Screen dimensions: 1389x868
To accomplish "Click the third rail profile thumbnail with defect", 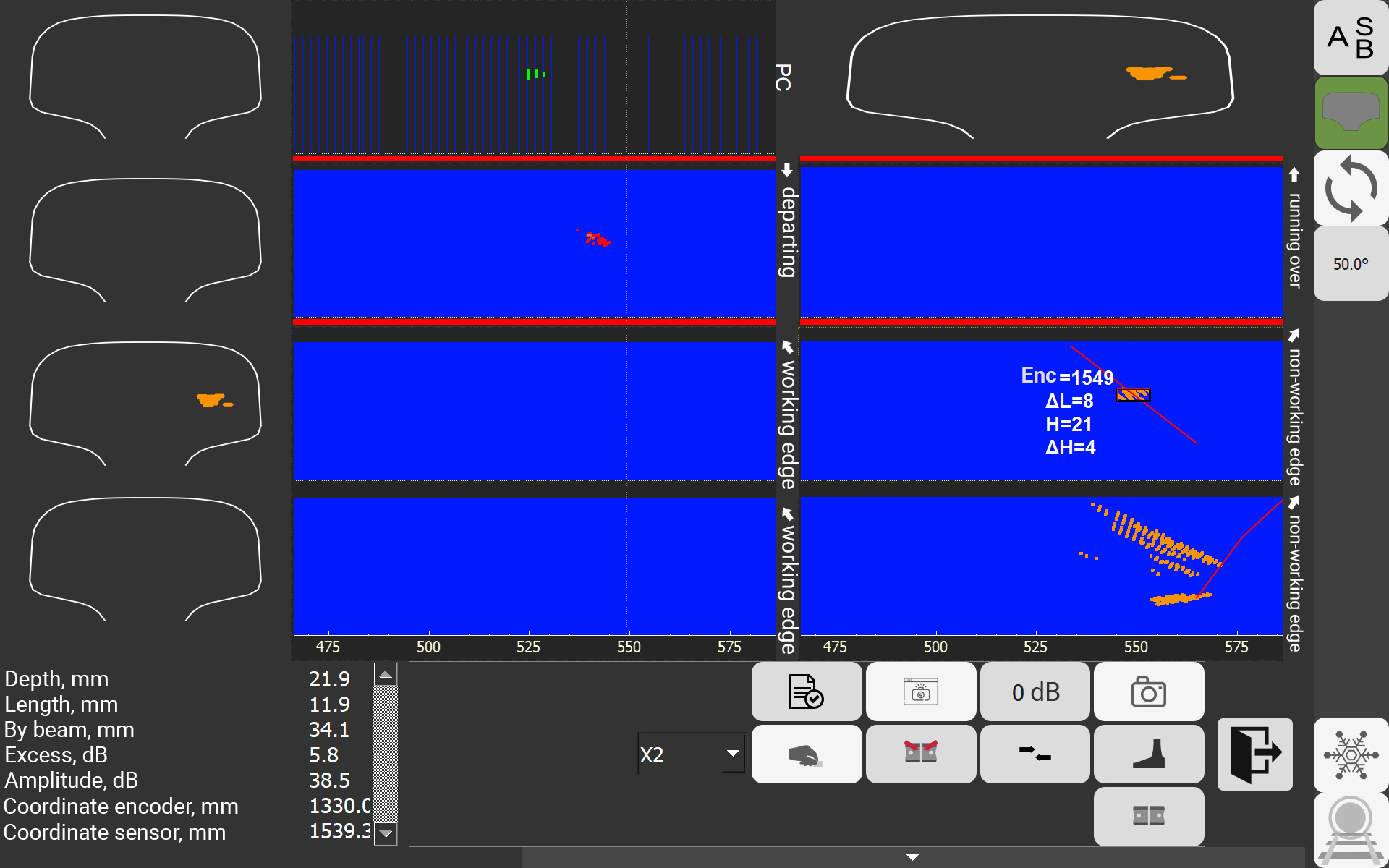I will coord(145,403).
